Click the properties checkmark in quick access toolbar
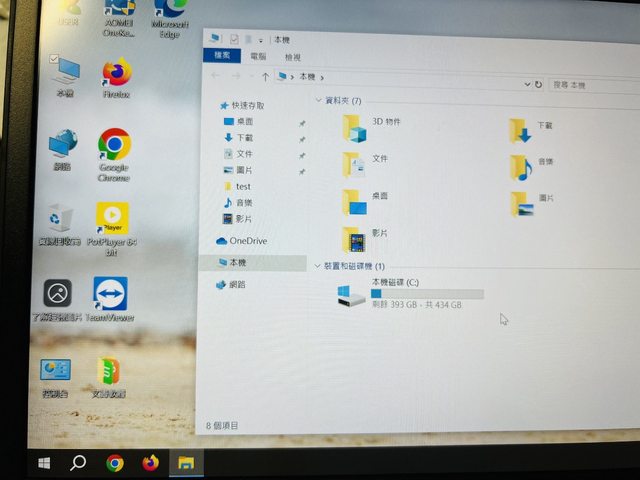640x480 pixels. tap(233, 39)
